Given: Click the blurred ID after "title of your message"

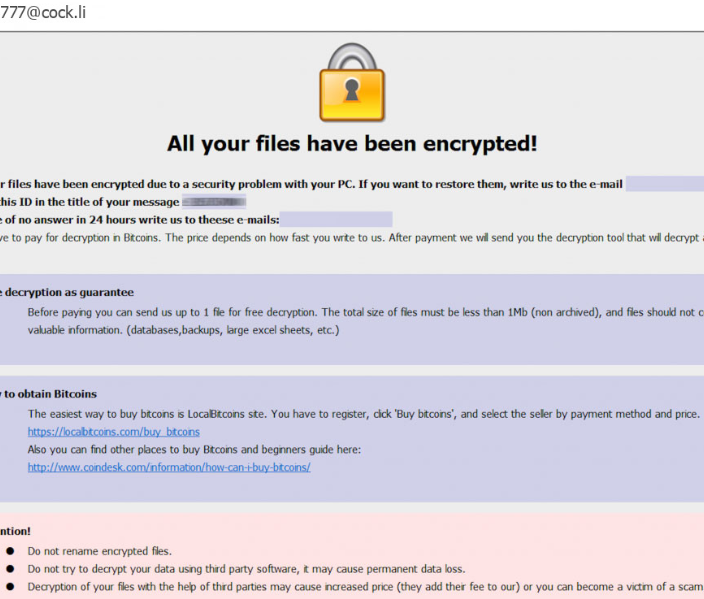Looking at the screenshot, I should 214,202.
